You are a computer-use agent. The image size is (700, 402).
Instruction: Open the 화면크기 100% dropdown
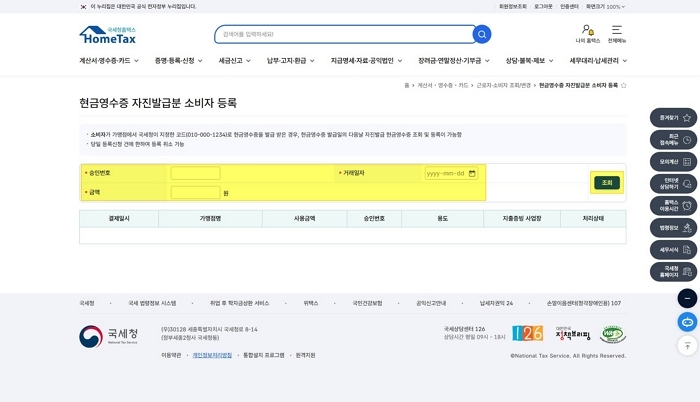coord(605,7)
